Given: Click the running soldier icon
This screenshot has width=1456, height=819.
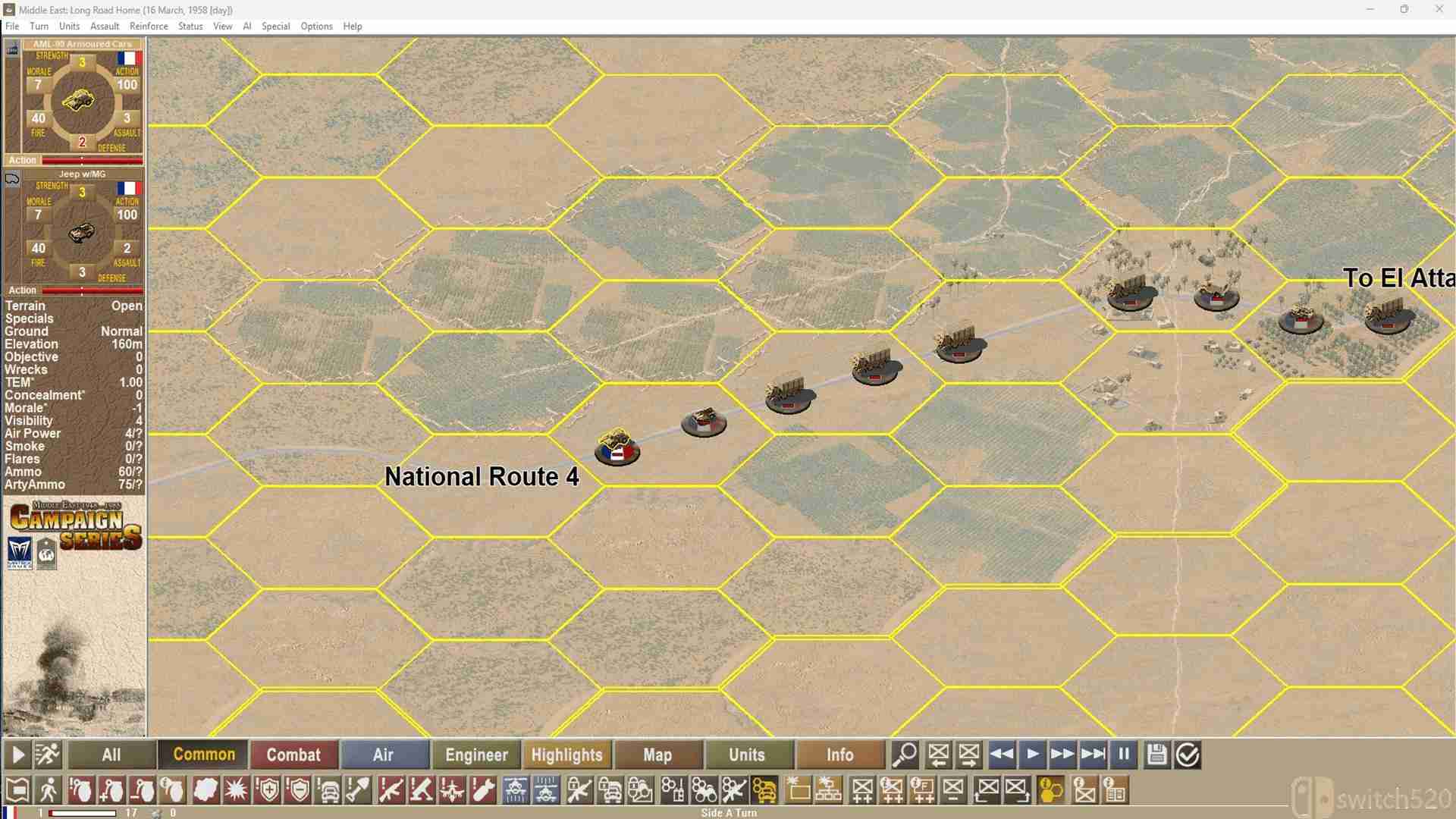Looking at the screenshot, I should pyautogui.click(x=47, y=755).
